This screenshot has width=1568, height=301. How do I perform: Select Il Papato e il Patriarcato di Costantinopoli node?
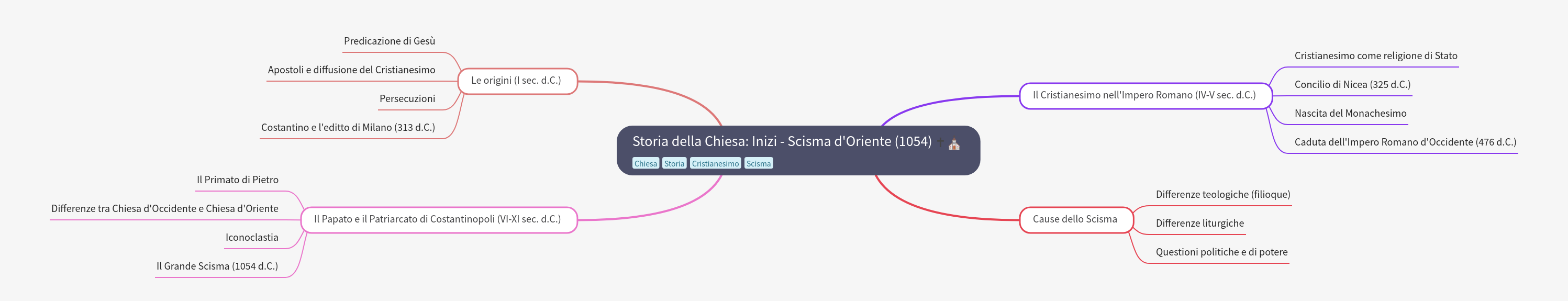click(x=438, y=219)
